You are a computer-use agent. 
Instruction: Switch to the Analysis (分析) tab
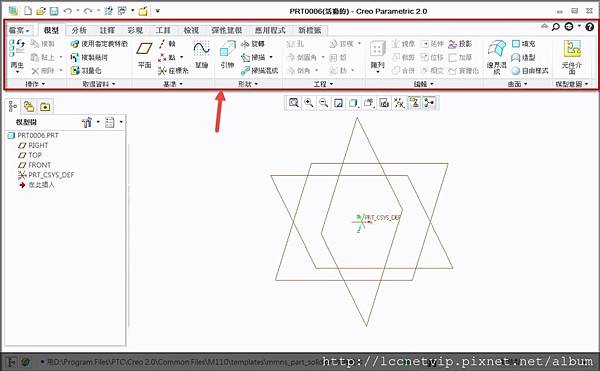point(79,30)
